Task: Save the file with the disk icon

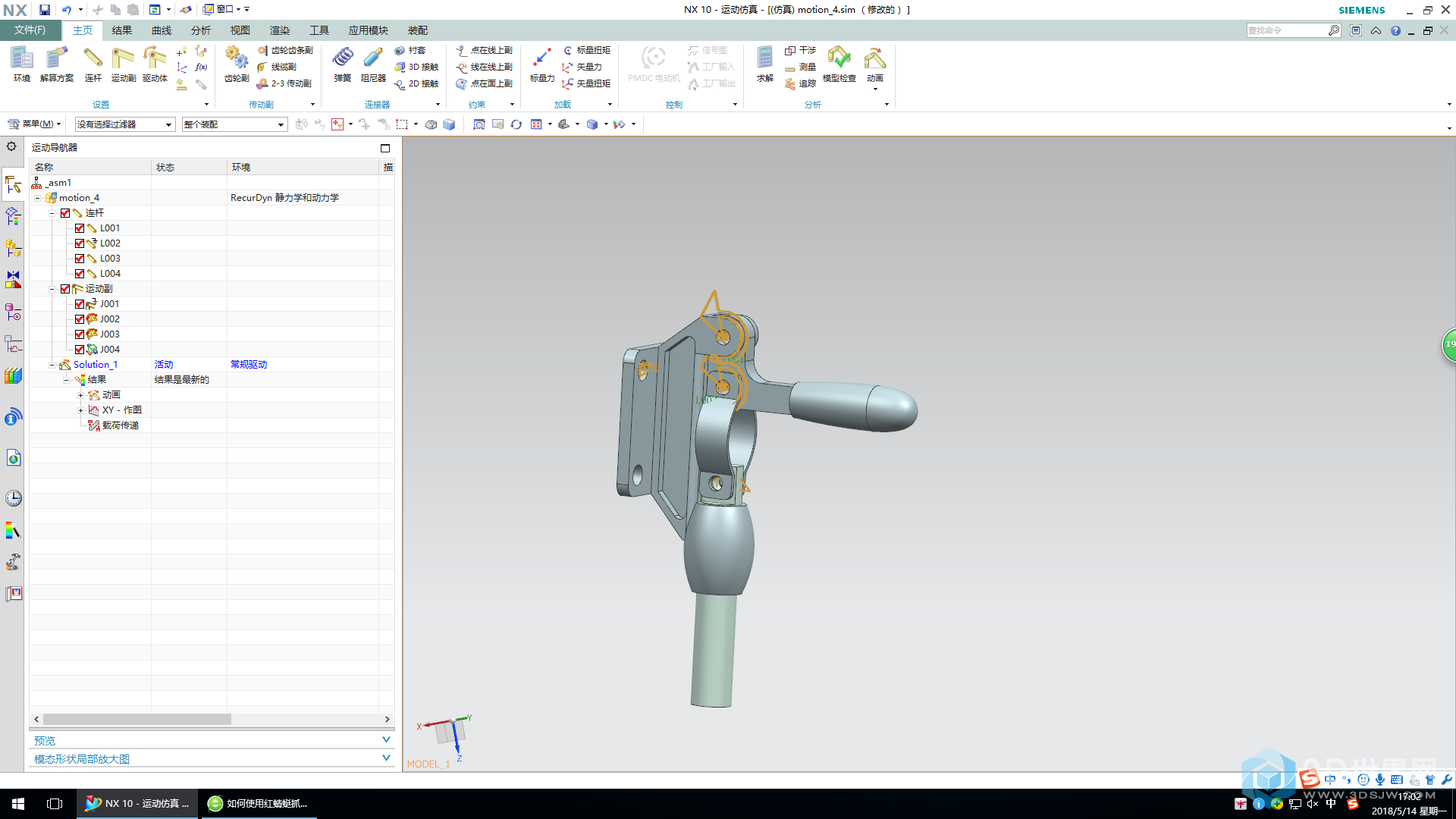Action: (x=45, y=10)
